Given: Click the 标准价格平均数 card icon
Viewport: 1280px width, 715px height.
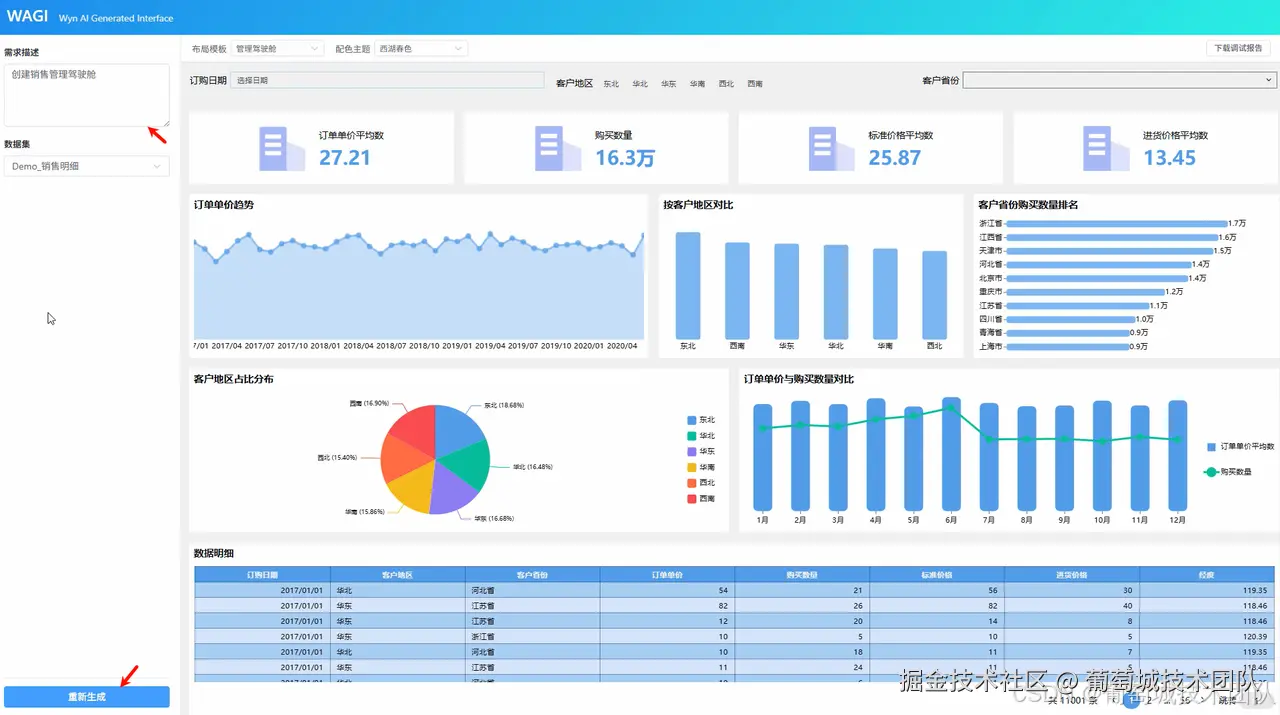Looking at the screenshot, I should click(831, 148).
